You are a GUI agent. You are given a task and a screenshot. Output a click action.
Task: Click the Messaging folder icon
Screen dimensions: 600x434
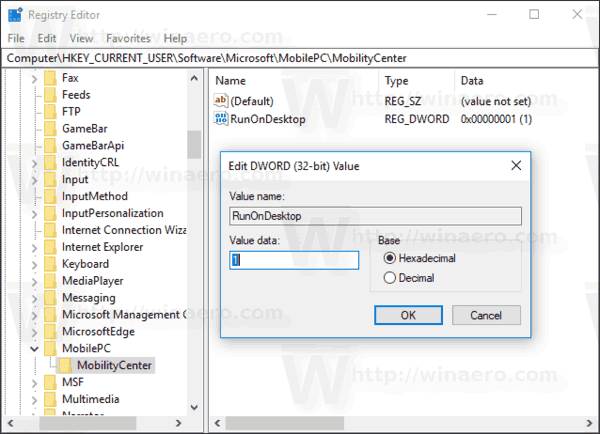pos(50,298)
